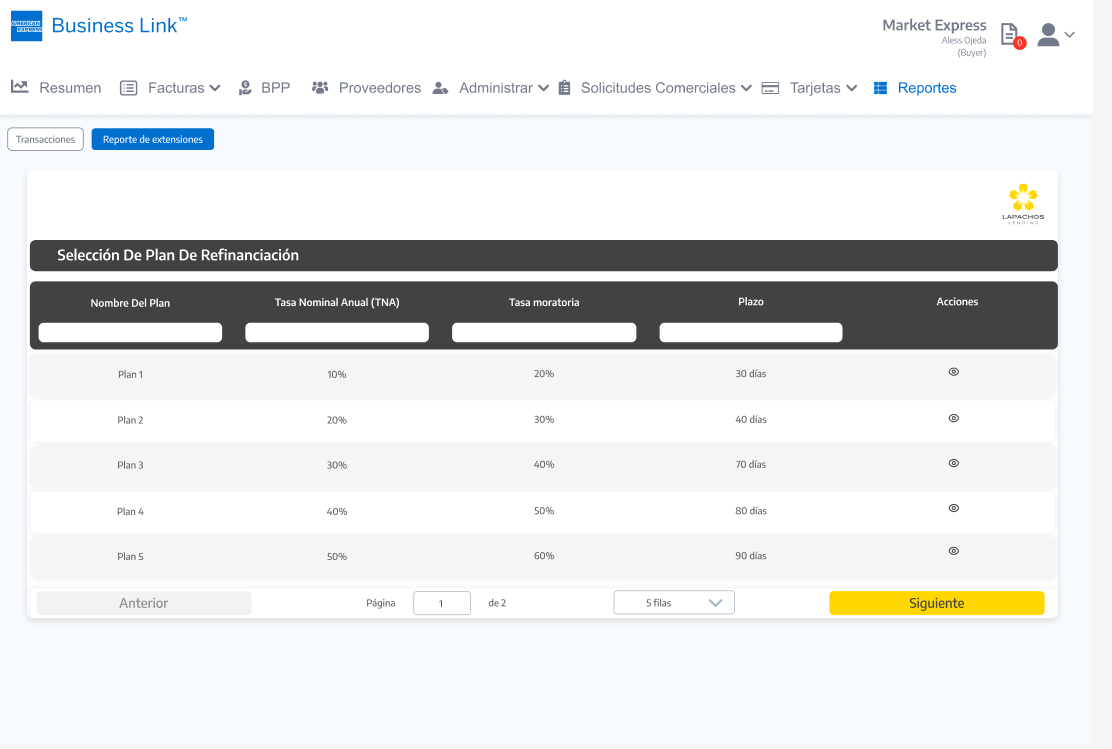Switch to the Transacciones tab
The height and width of the screenshot is (749, 1112).
click(x=45, y=140)
